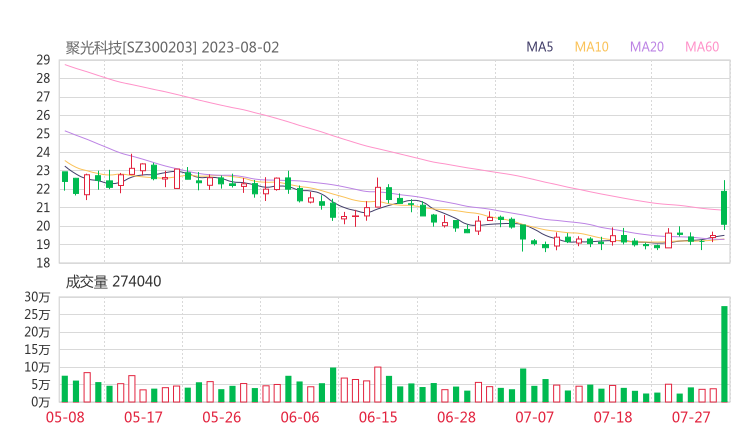The width and height of the screenshot is (740, 440).
Task: Click the 05-17 date label
Action: coord(143,418)
